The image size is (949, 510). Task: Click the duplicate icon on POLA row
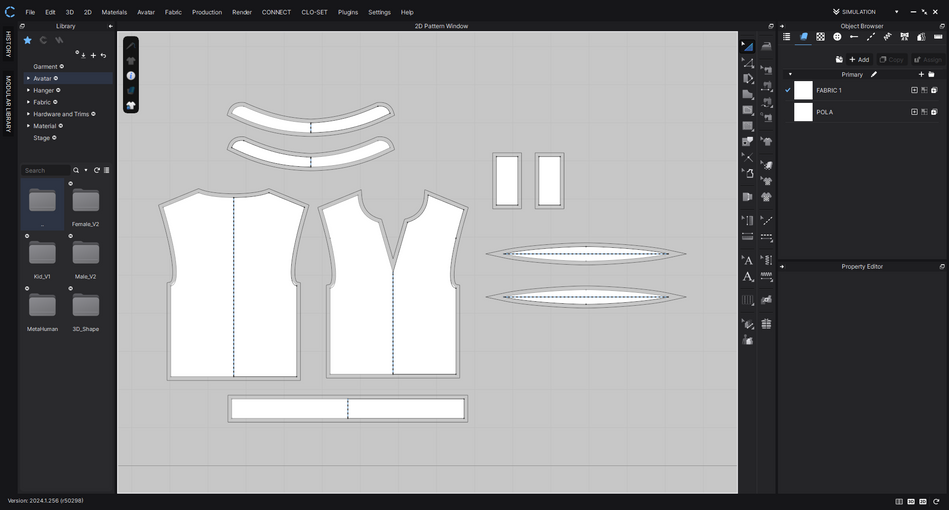(934, 112)
